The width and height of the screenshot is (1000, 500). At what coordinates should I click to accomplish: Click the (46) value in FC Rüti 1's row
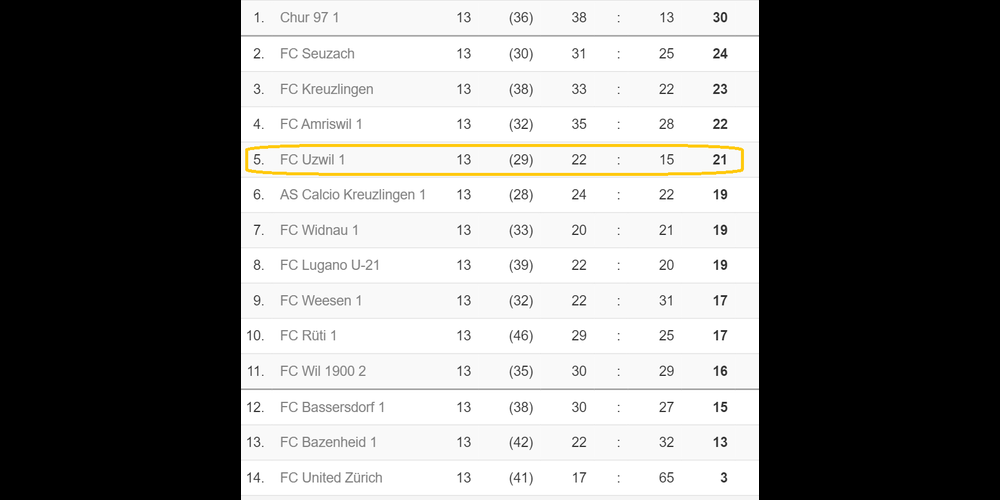pyautogui.click(x=521, y=336)
